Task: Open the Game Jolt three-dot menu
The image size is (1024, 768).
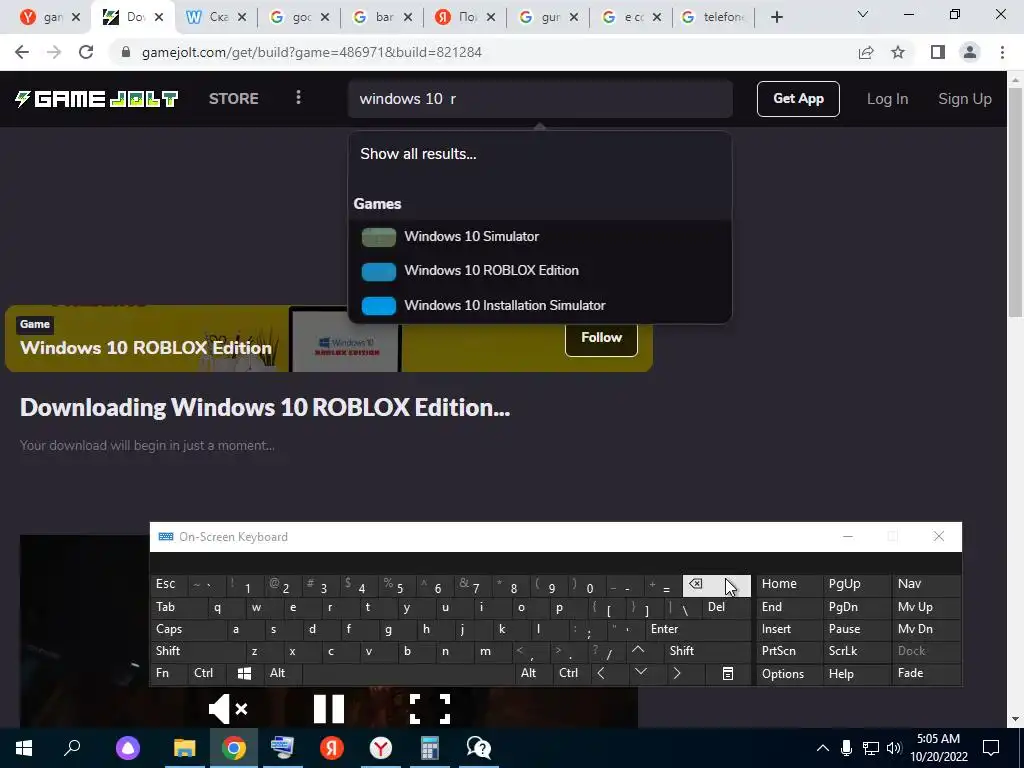Action: coord(298,98)
